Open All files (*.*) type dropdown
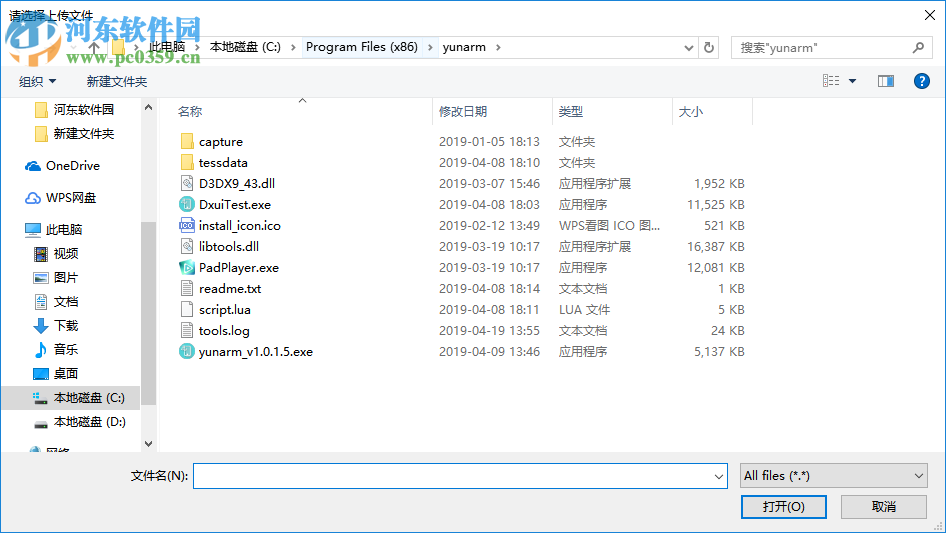 [x=833, y=476]
